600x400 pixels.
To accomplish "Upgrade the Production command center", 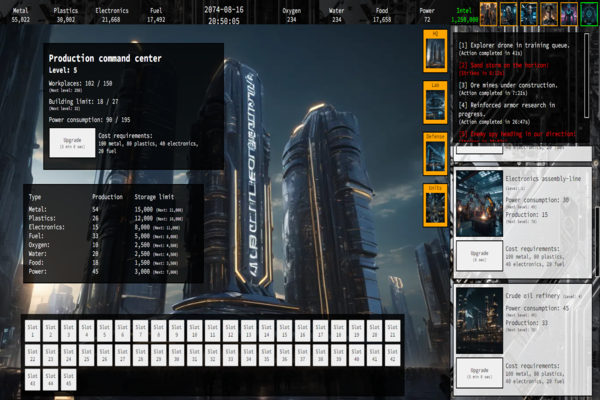I will 72,142.
